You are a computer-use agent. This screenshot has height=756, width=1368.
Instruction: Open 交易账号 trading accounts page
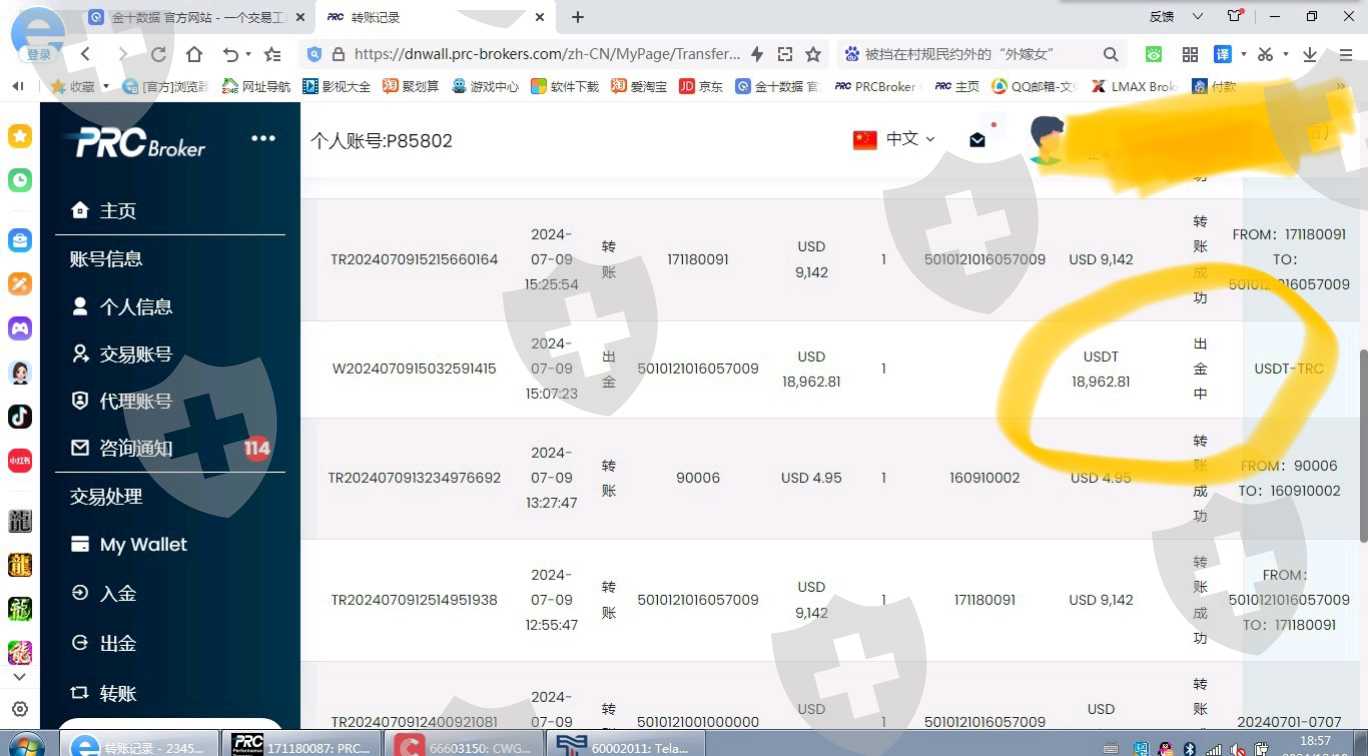coord(135,354)
